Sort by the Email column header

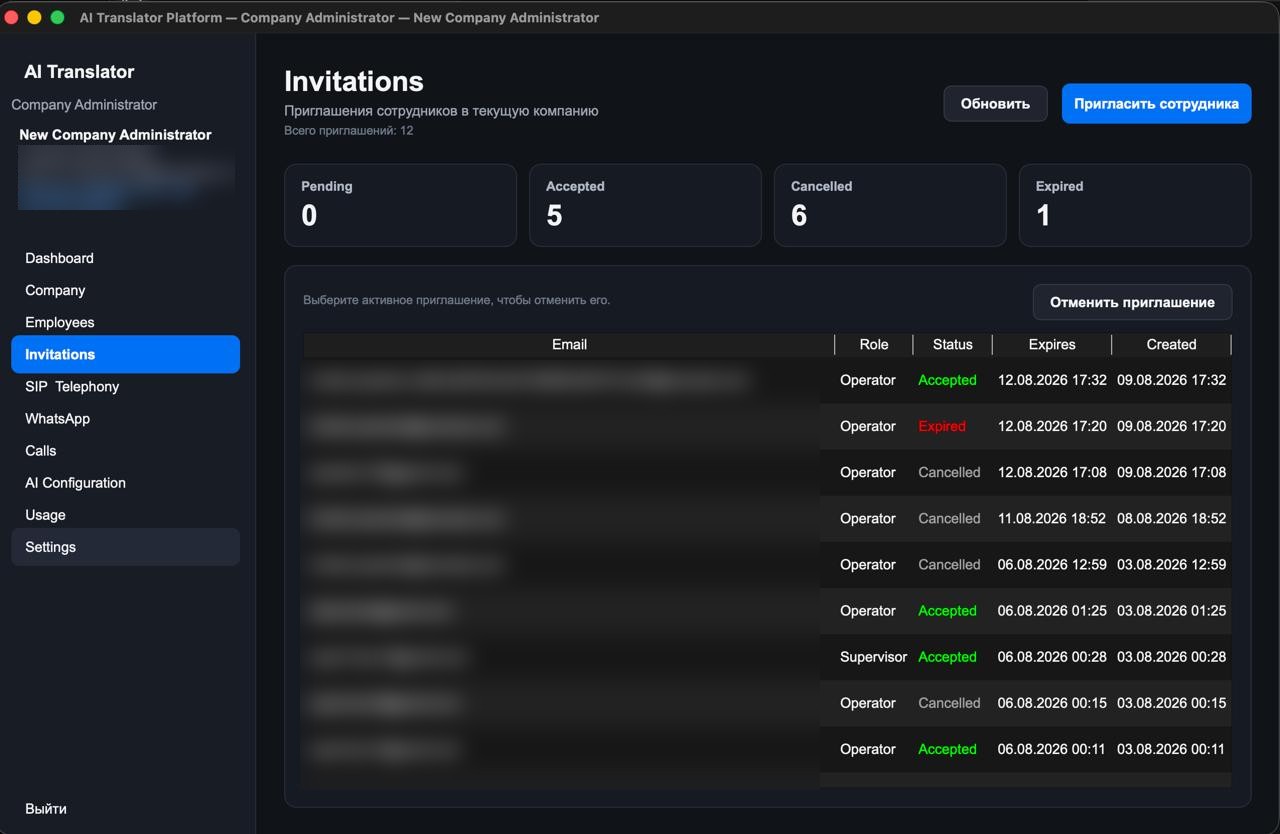tap(569, 344)
